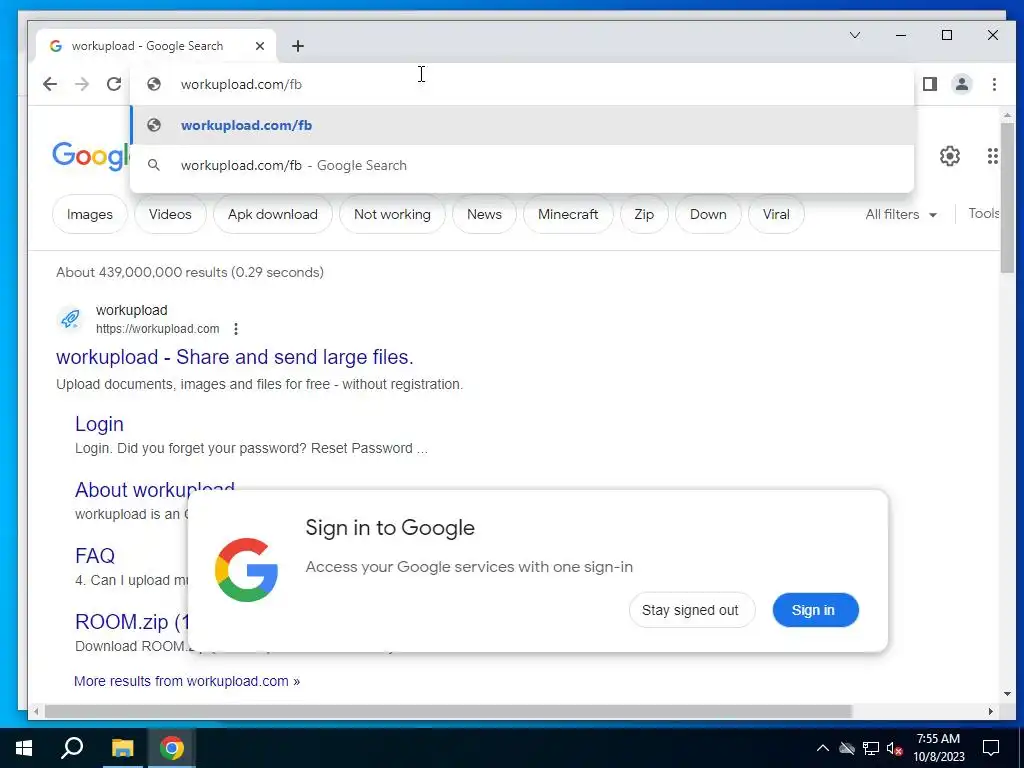Open Chrome side panel
This screenshot has width=1024, height=768.
[930, 84]
